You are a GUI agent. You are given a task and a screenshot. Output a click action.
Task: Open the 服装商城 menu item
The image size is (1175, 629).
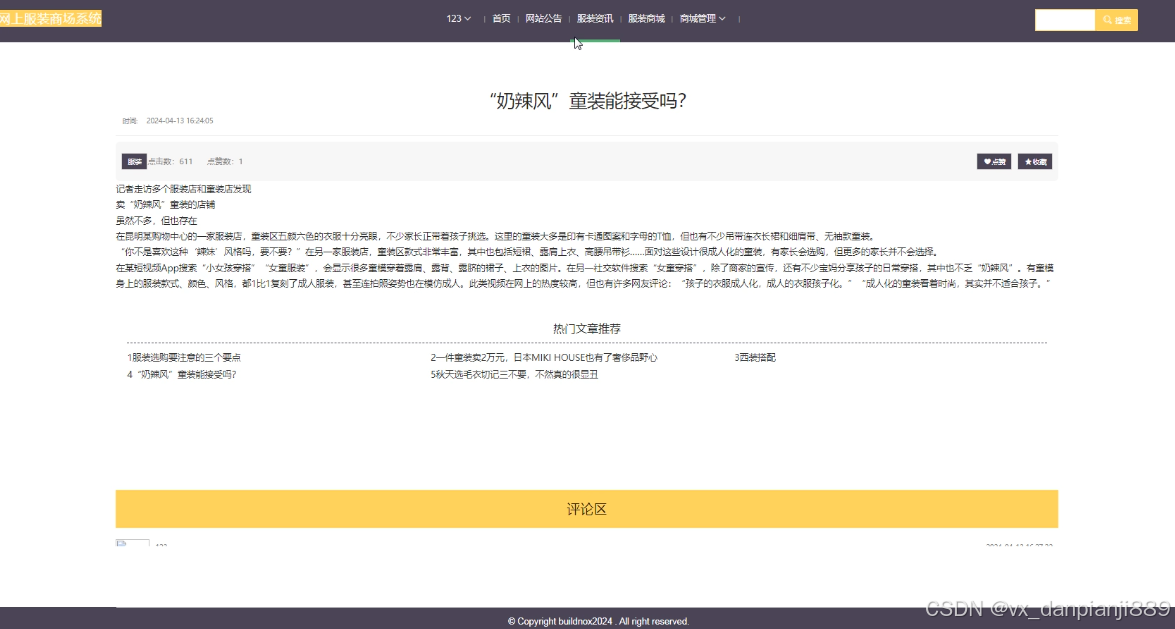(x=646, y=19)
